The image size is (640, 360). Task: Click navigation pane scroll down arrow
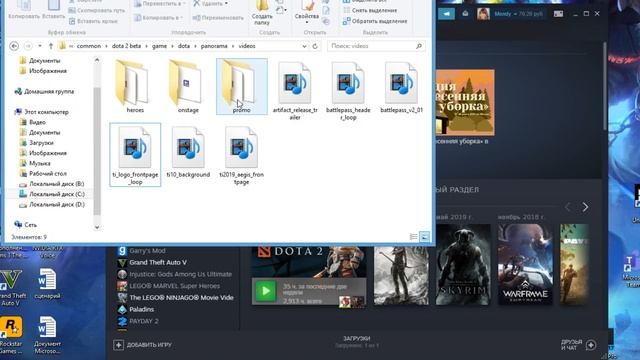pyautogui.click(x=97, y=227)
